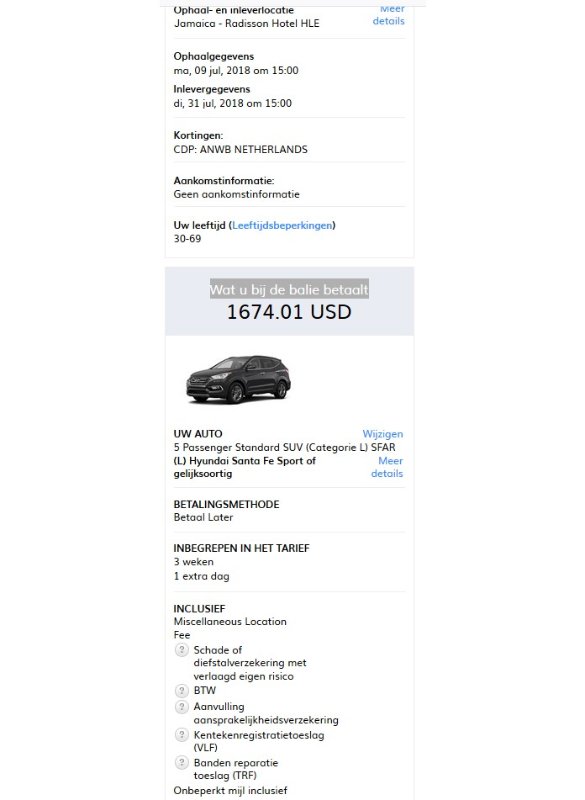
Task: Show info for Aanvulling aansprakelijkheidsverzekering
Action: tap(182, 707)
